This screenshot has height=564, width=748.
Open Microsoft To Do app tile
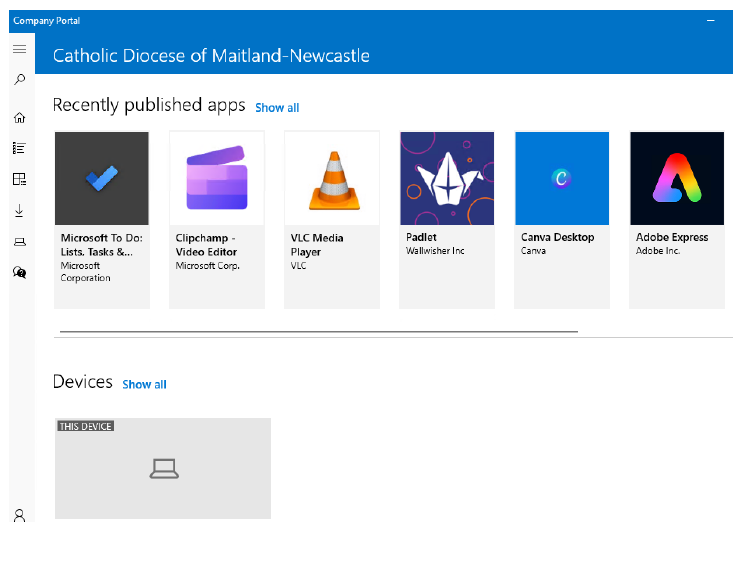point(102,219)
